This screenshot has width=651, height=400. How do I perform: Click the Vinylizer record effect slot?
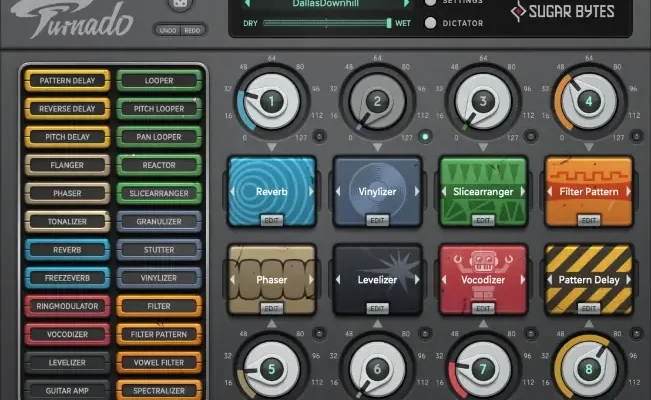coord(377,188)
